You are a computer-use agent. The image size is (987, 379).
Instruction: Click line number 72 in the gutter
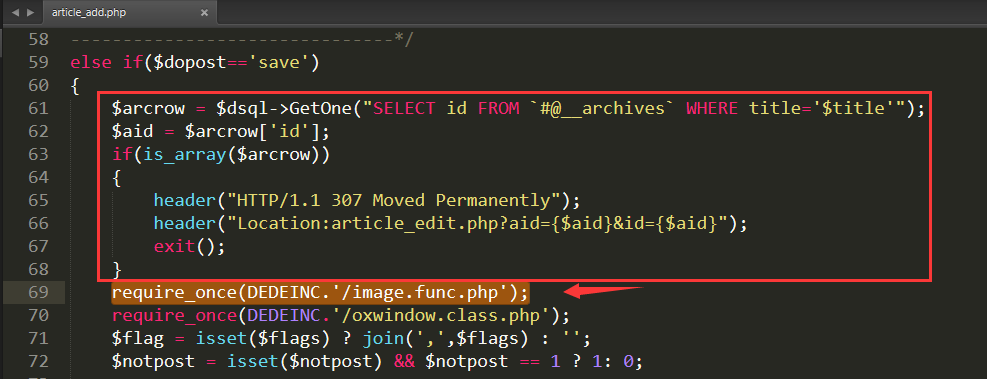[x=38, y=361]
